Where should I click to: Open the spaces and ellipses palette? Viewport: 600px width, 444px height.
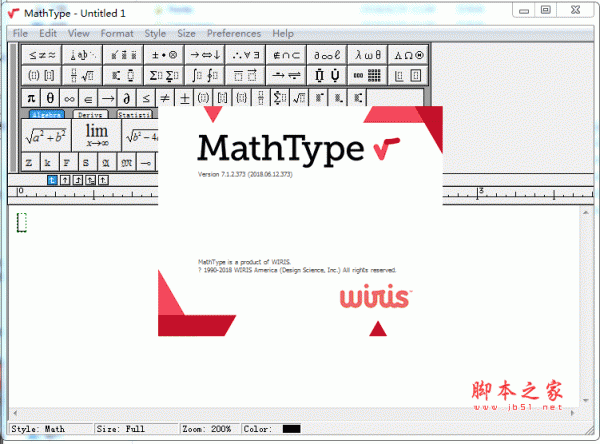coord(83,55)
